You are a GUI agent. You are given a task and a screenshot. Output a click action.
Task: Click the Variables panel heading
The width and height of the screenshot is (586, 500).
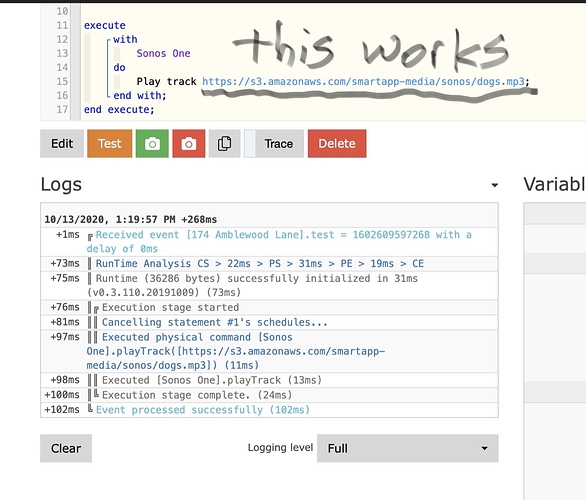click(x=555, y=185)
